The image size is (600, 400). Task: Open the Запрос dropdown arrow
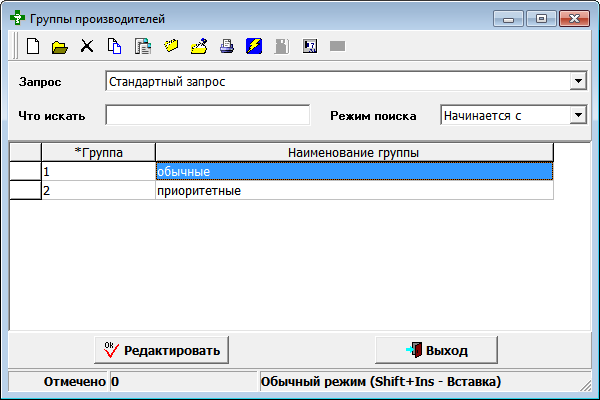point(578,81)
